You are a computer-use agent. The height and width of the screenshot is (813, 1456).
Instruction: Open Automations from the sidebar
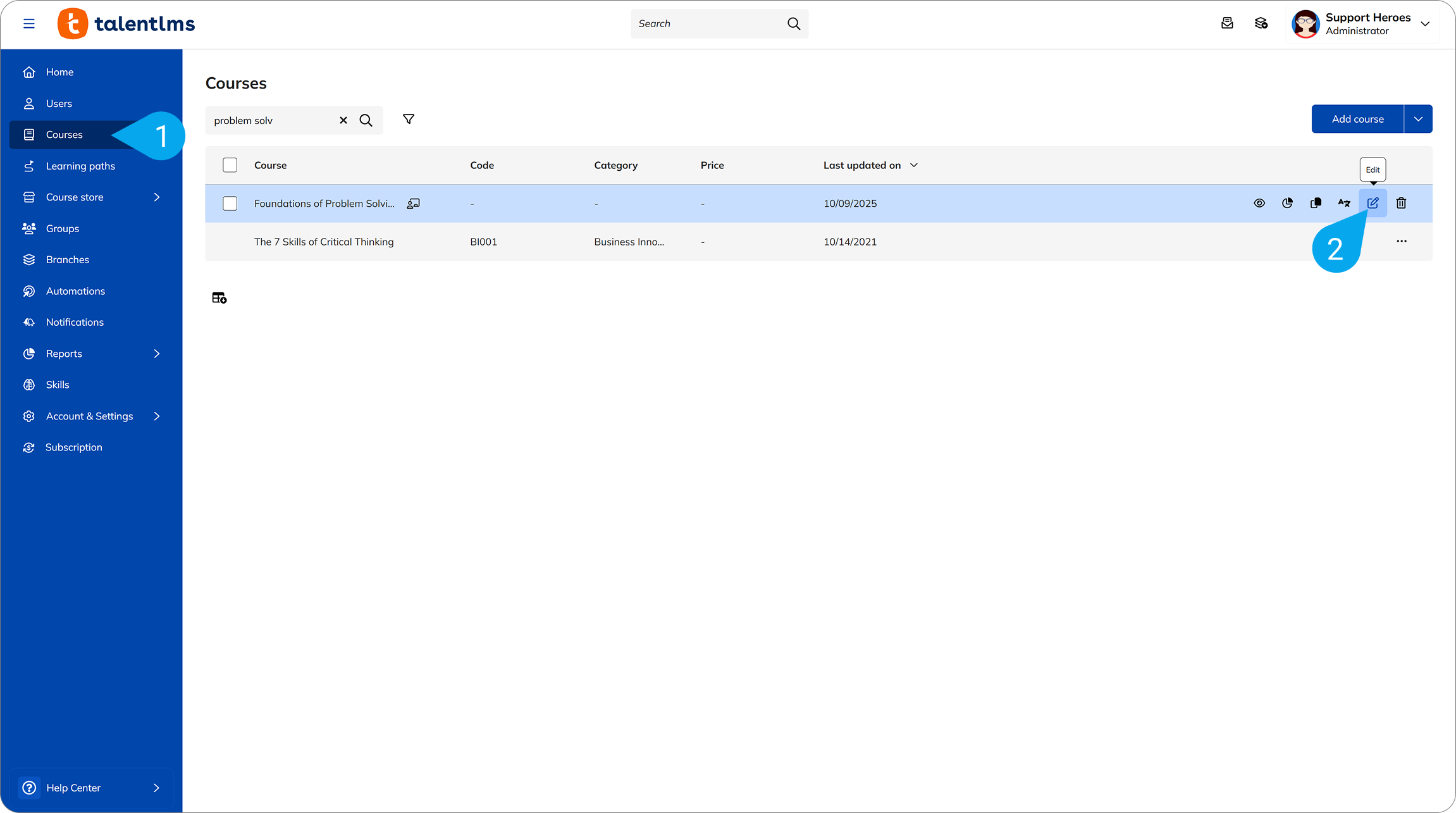click(x=75, y=291)
